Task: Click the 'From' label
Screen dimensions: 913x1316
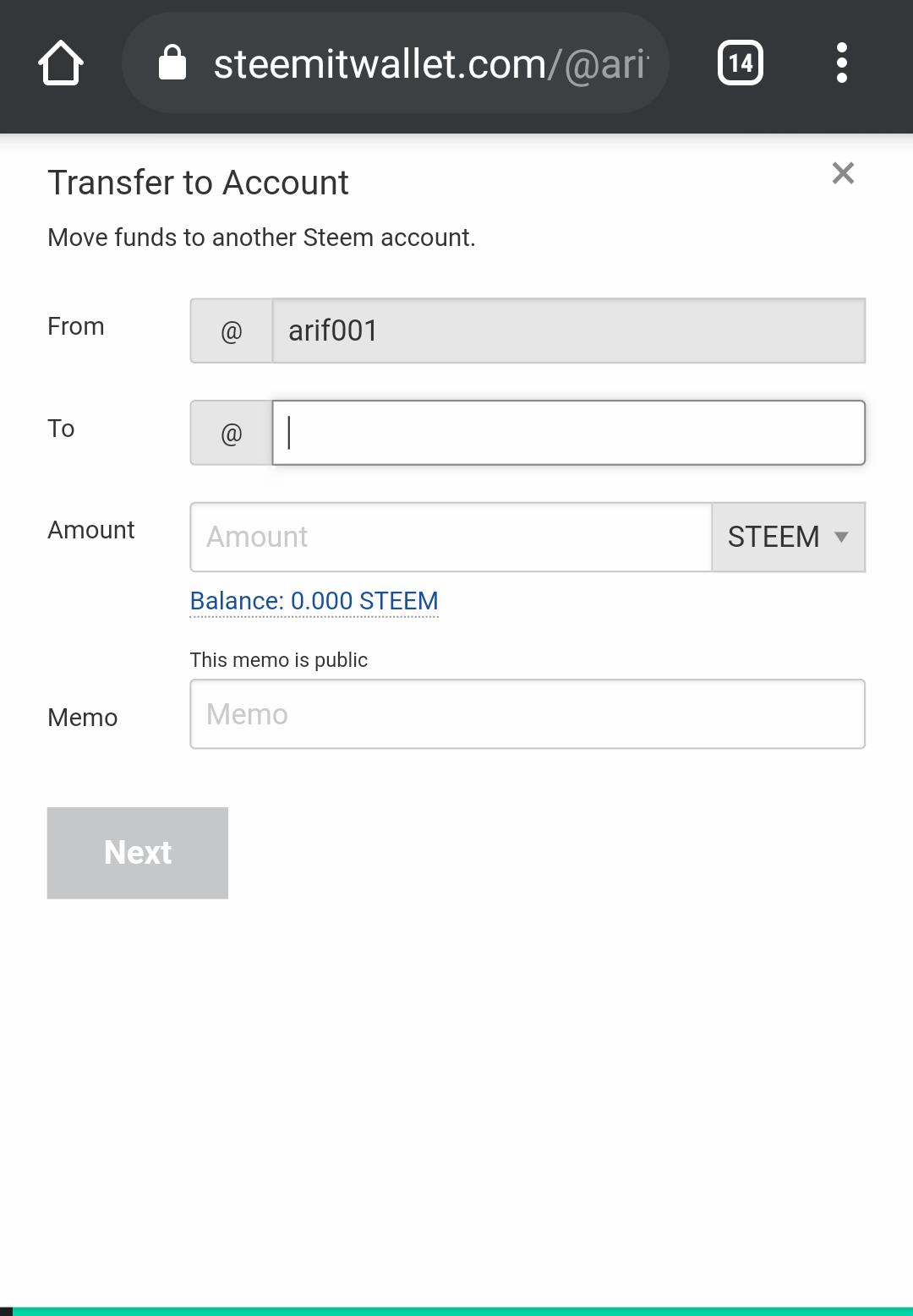Action: click(76, 326)
